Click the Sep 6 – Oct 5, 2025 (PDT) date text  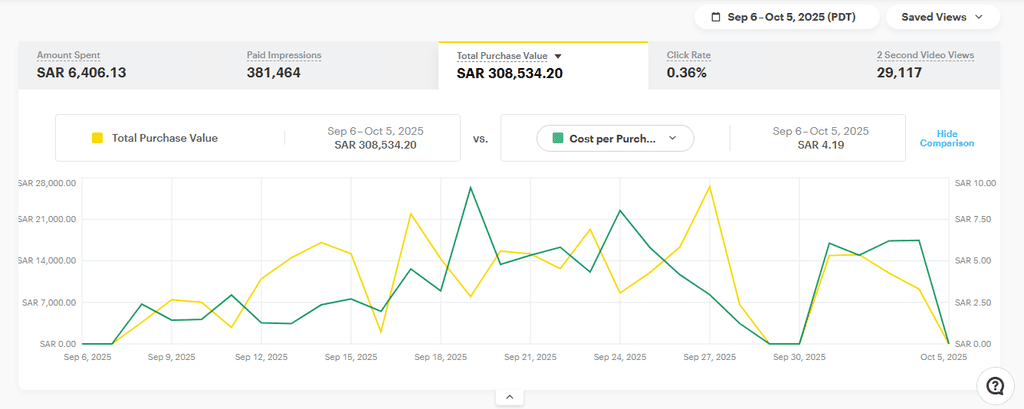[x=791, y=17]
